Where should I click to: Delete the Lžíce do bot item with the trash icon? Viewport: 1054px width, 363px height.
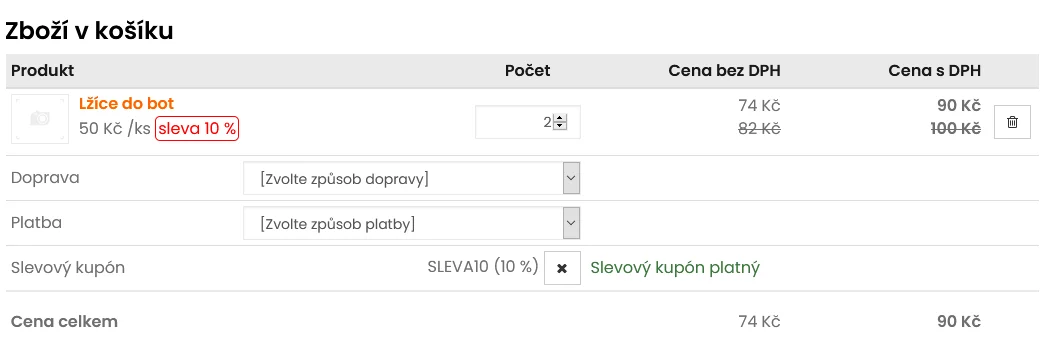pos(1012,122)
